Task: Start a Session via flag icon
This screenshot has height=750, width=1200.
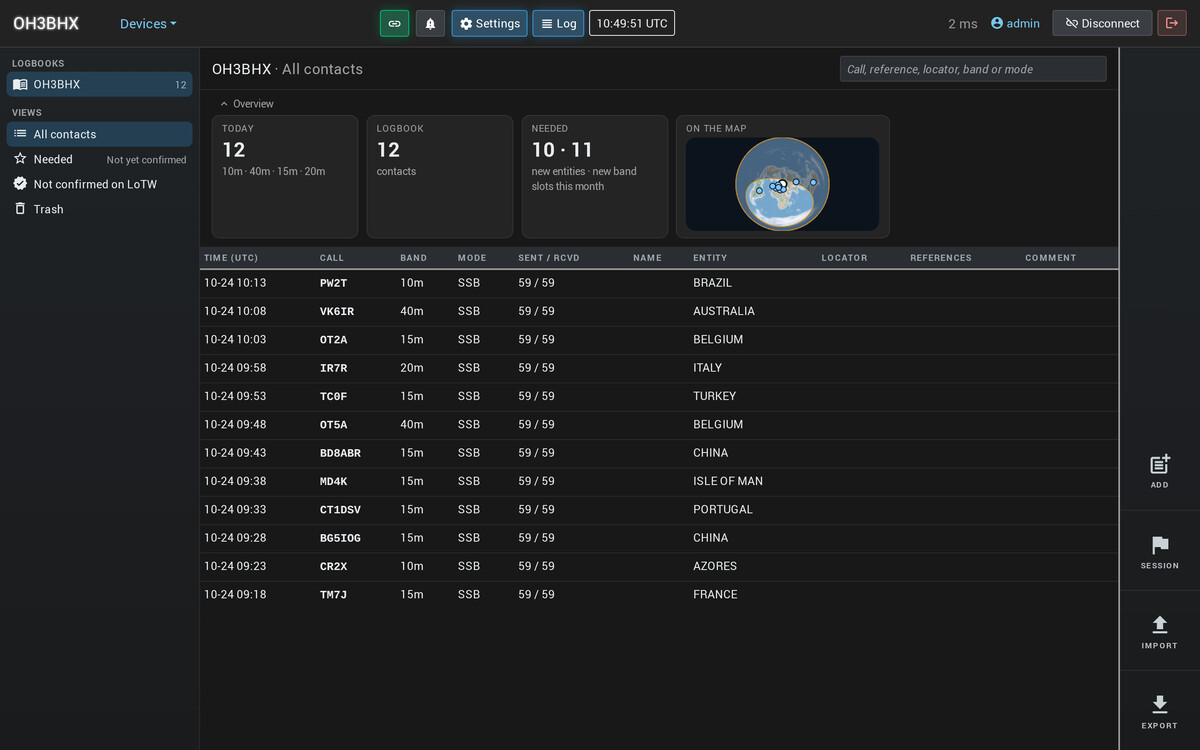Action: [1160, 545]
